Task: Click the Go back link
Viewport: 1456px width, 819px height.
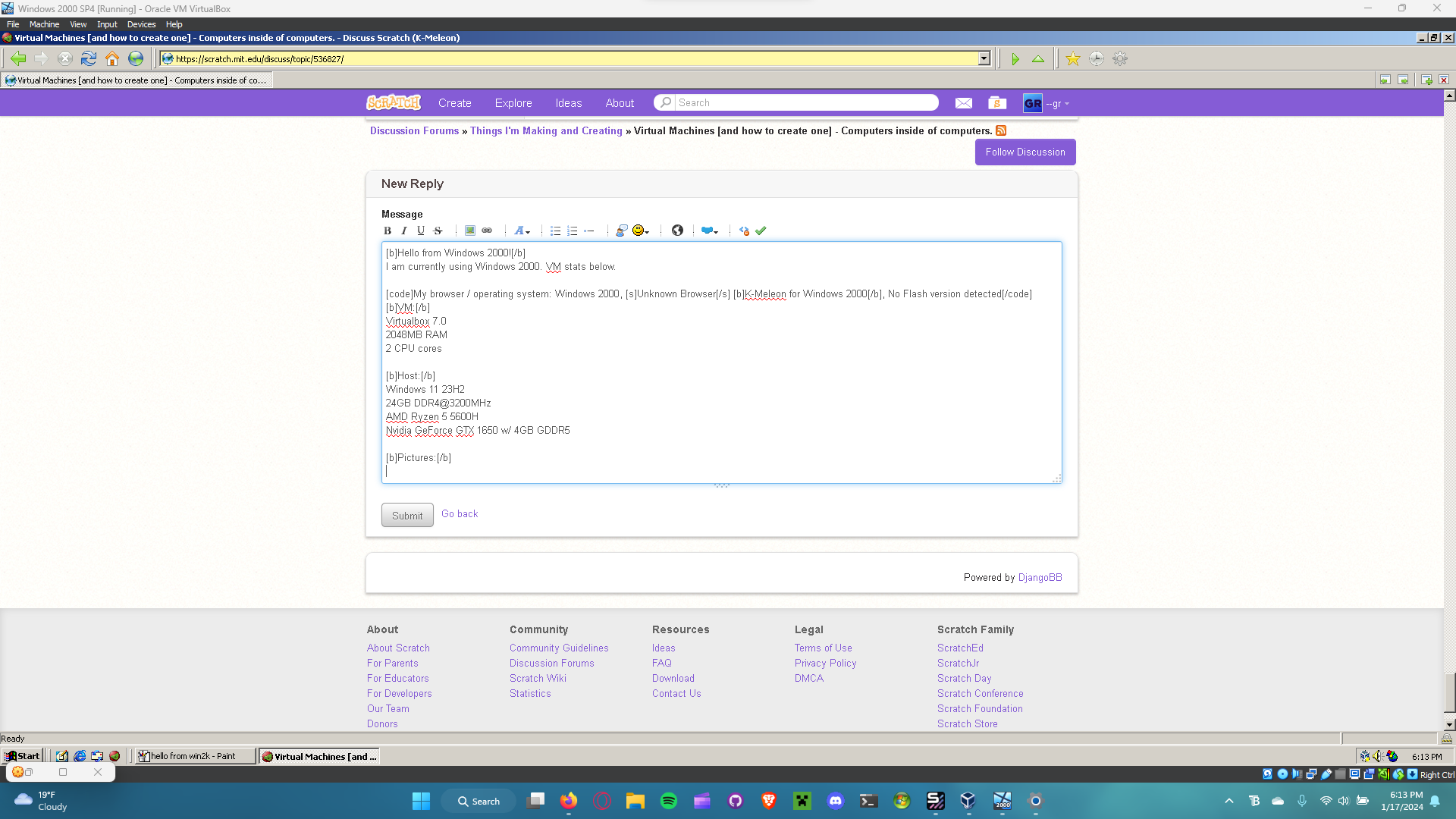Action: point(460,514)
